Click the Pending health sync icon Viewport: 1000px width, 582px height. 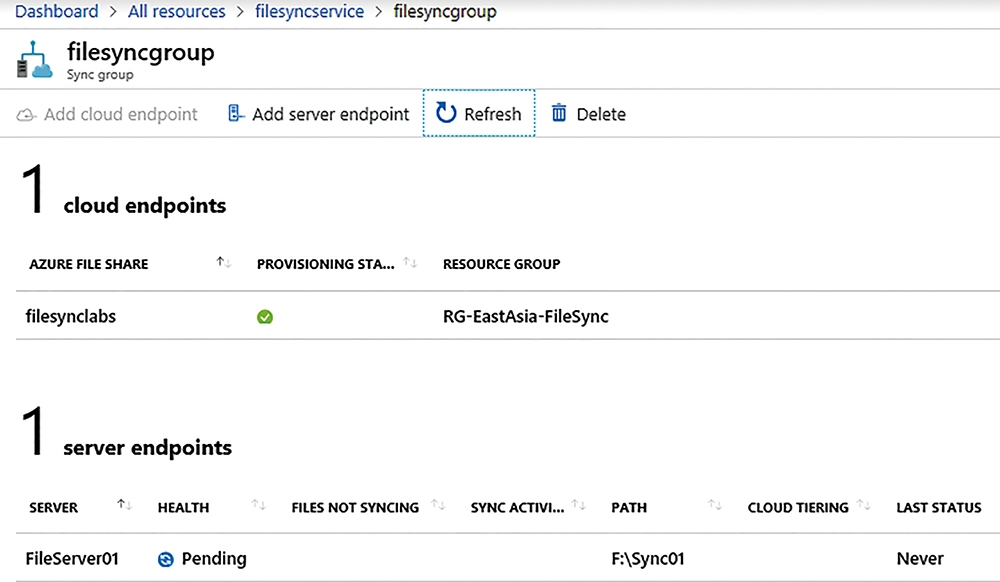click(x=166, y=560)
